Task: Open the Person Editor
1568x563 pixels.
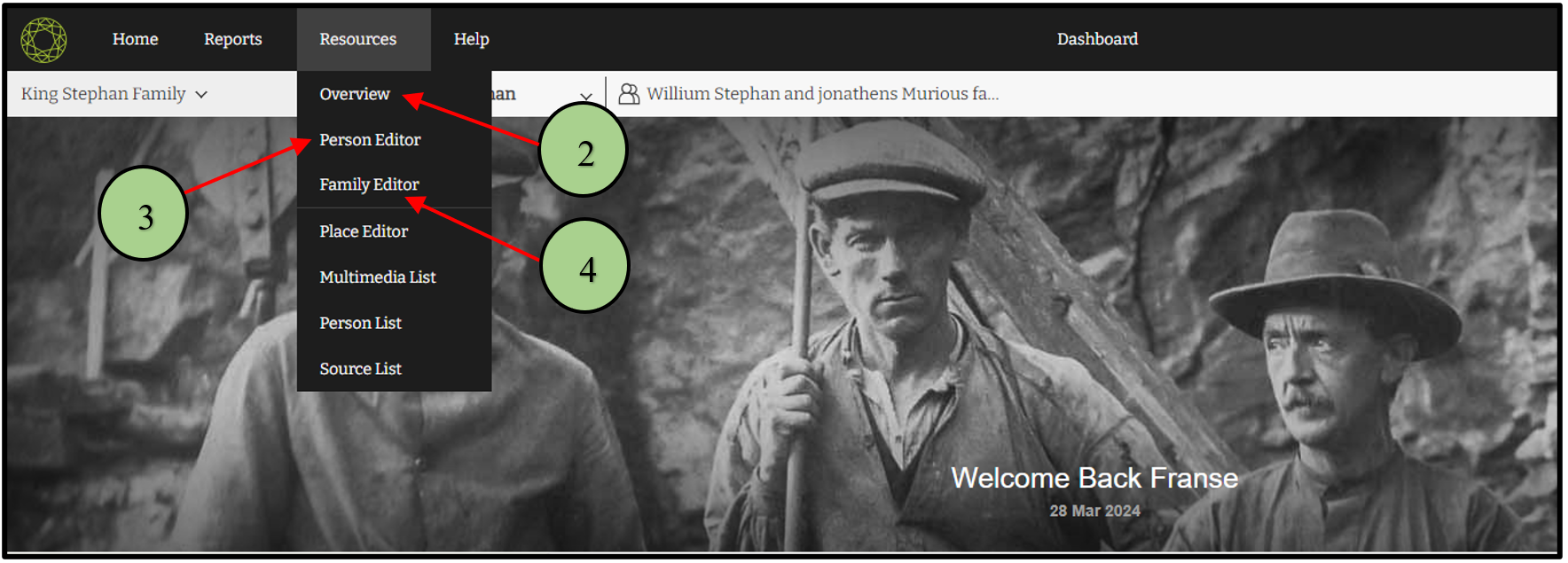Action: click(x=370, y=140)
